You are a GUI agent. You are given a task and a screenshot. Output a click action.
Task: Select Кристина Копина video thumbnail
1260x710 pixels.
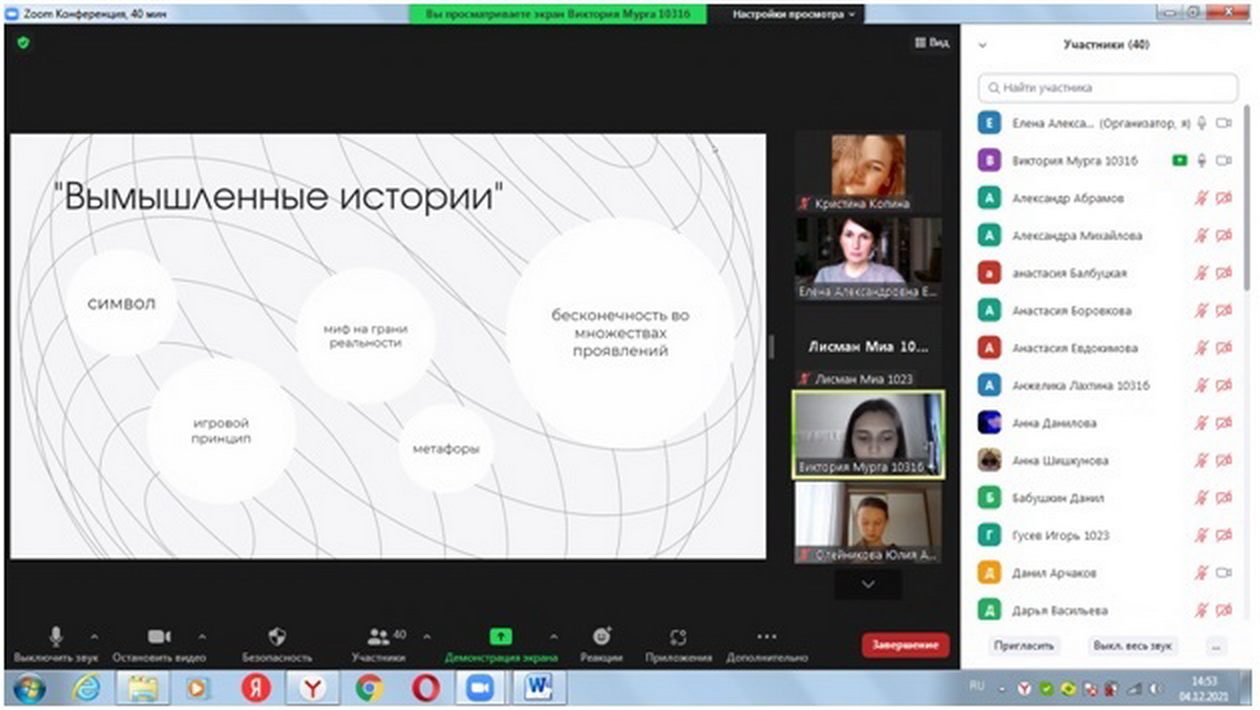[868, 172]
